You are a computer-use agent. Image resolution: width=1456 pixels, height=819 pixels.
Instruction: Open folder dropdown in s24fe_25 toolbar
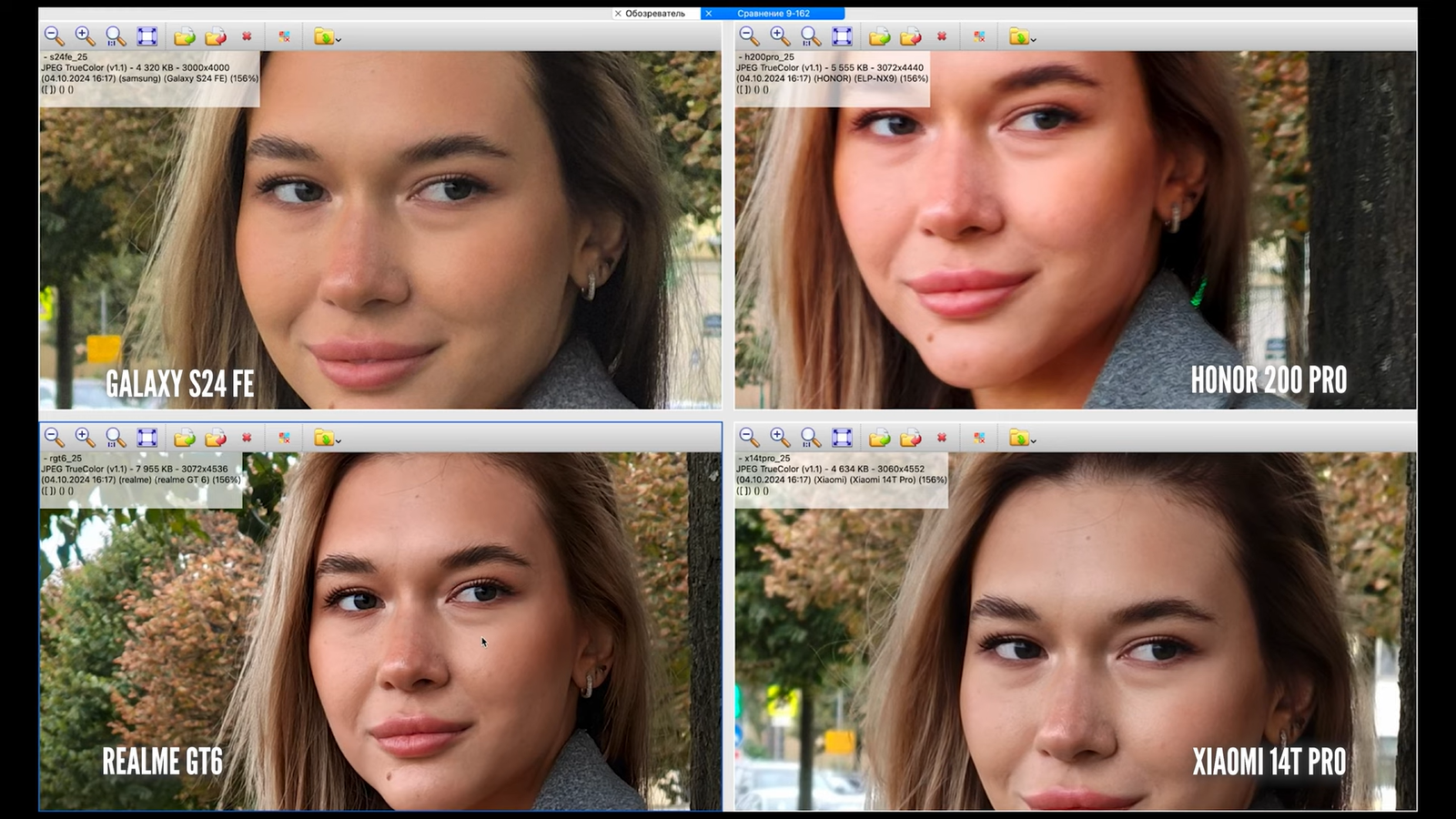pos(328,36)
